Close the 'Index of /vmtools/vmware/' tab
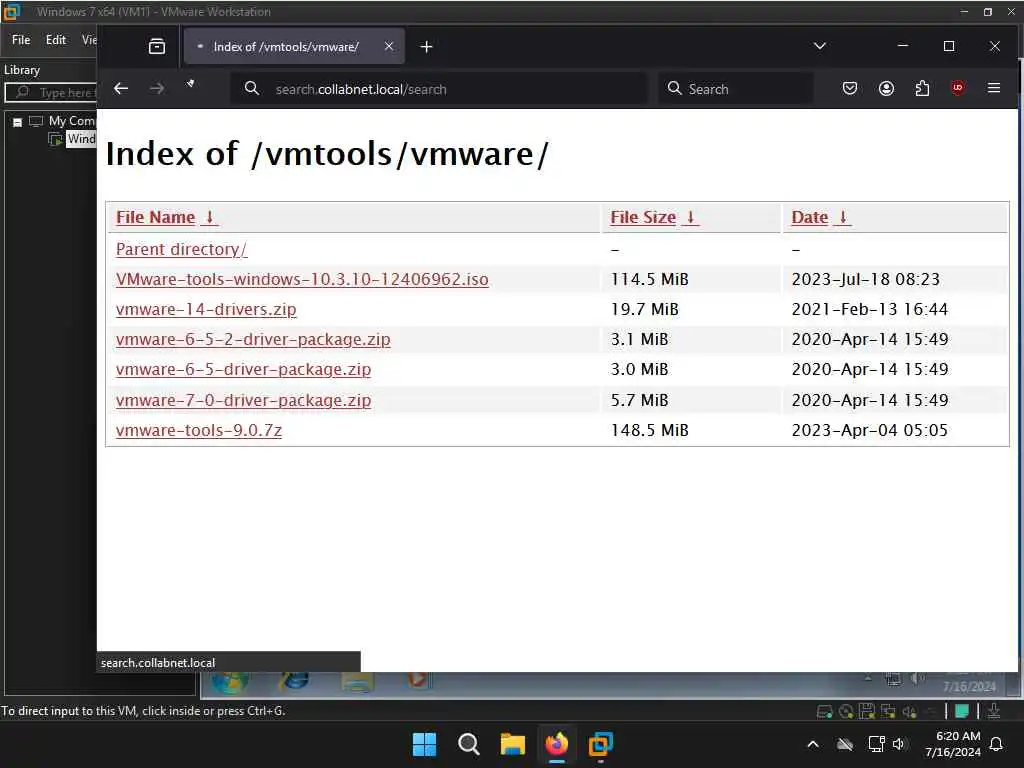 (389, 46)
